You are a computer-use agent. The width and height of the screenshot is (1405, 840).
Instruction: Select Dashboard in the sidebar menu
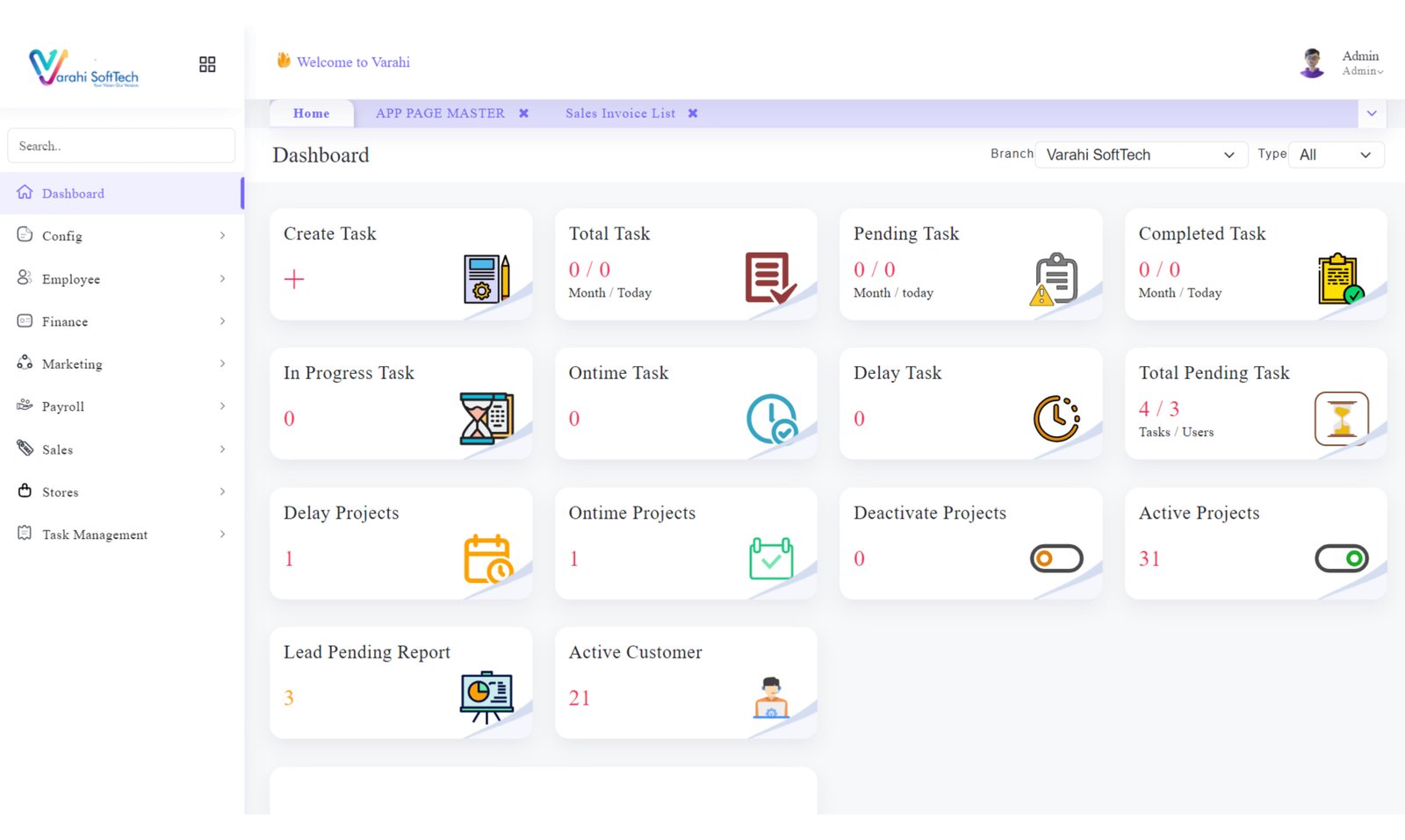click(x=121, y=193)
